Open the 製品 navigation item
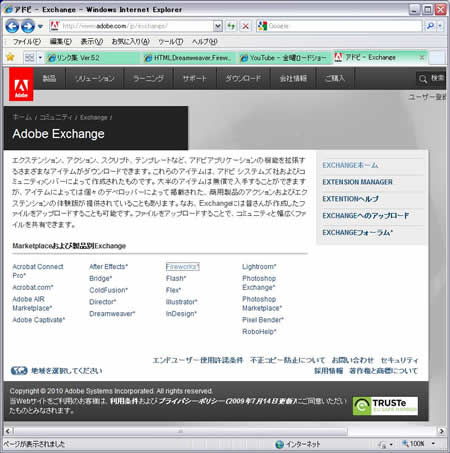Screen dimensions: 450x453 tap(50, 78)
